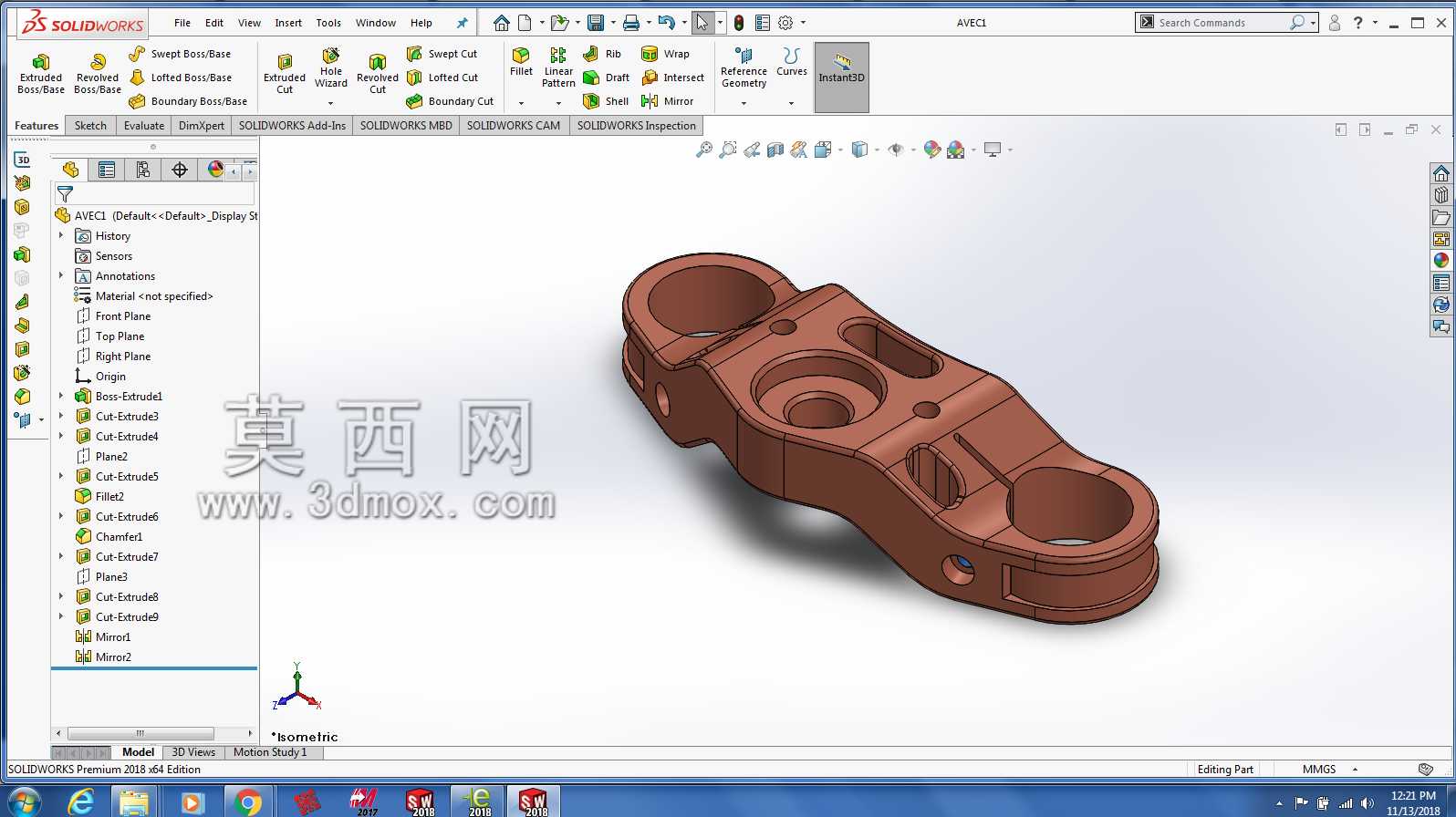Viewport: 1456px width, 817px height.
Task: Open the Reference Geometry tool
Action: coord(744,67)
